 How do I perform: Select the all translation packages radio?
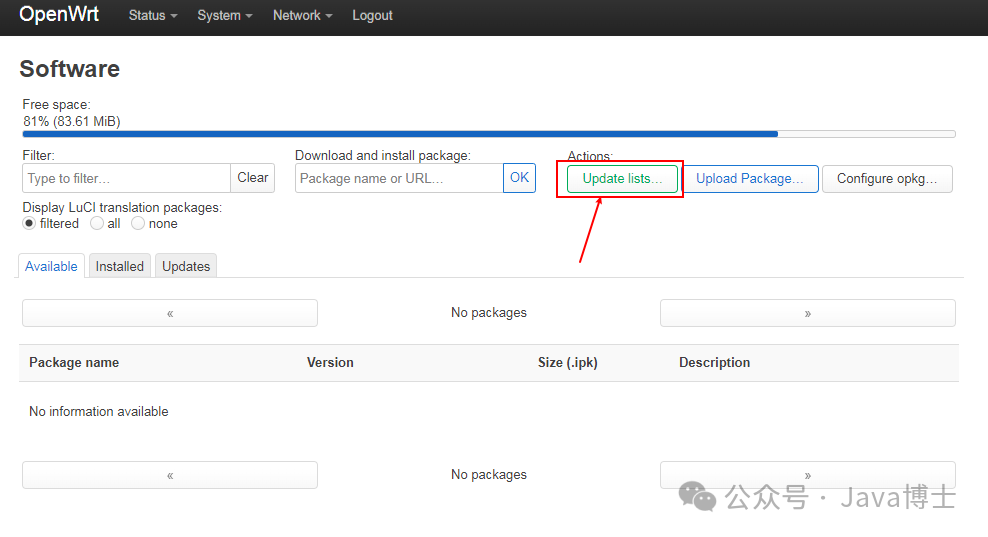pyautogui.click(x=97, y=224)
